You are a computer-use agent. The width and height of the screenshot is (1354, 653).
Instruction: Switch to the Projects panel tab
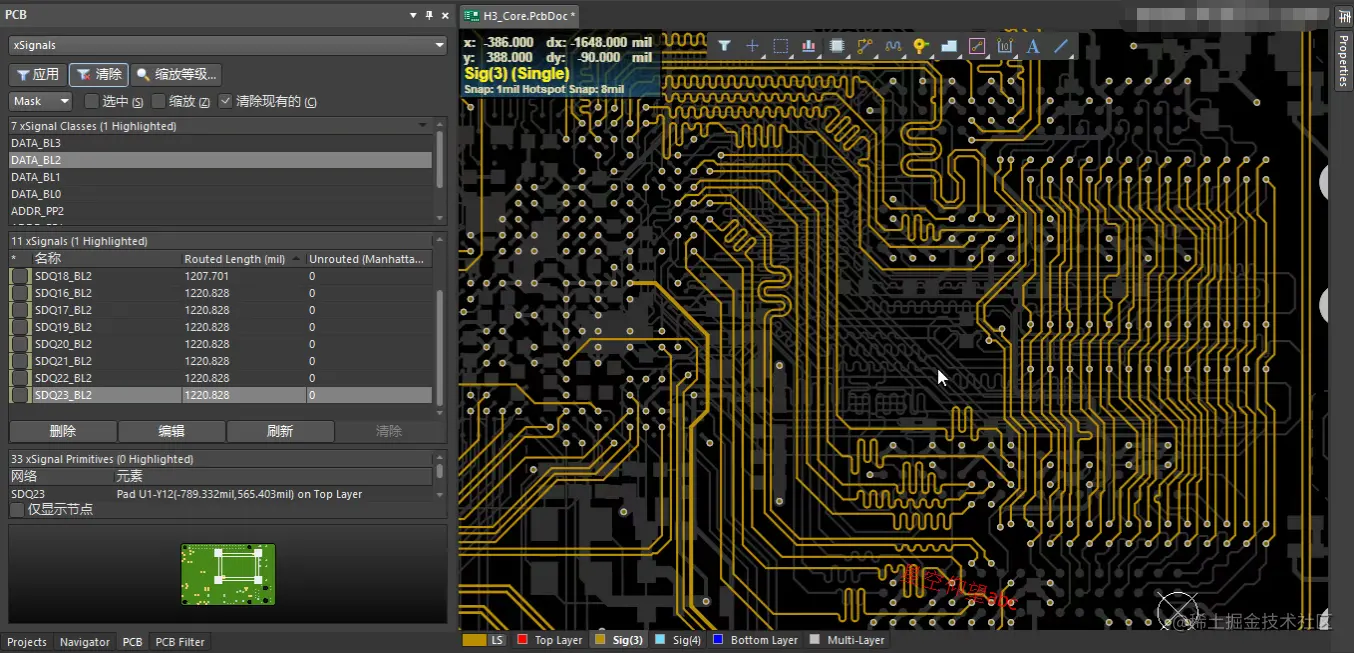tap(27, 642)
